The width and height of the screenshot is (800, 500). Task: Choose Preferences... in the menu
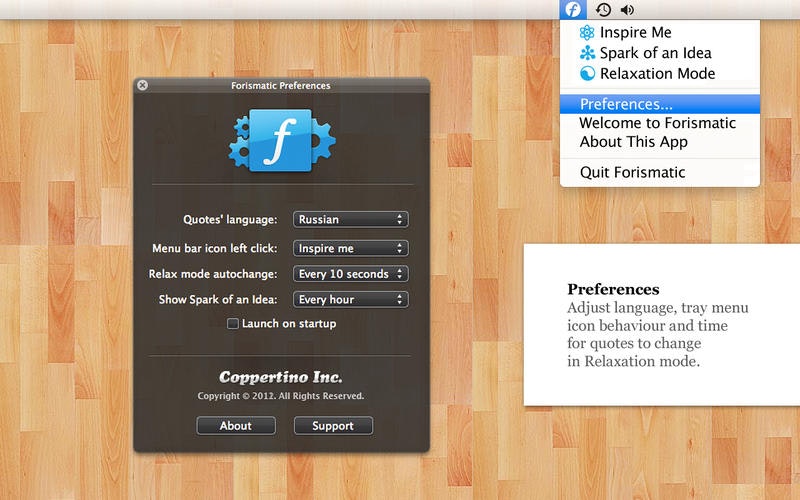pyautogui.click(x=660, y=104)
